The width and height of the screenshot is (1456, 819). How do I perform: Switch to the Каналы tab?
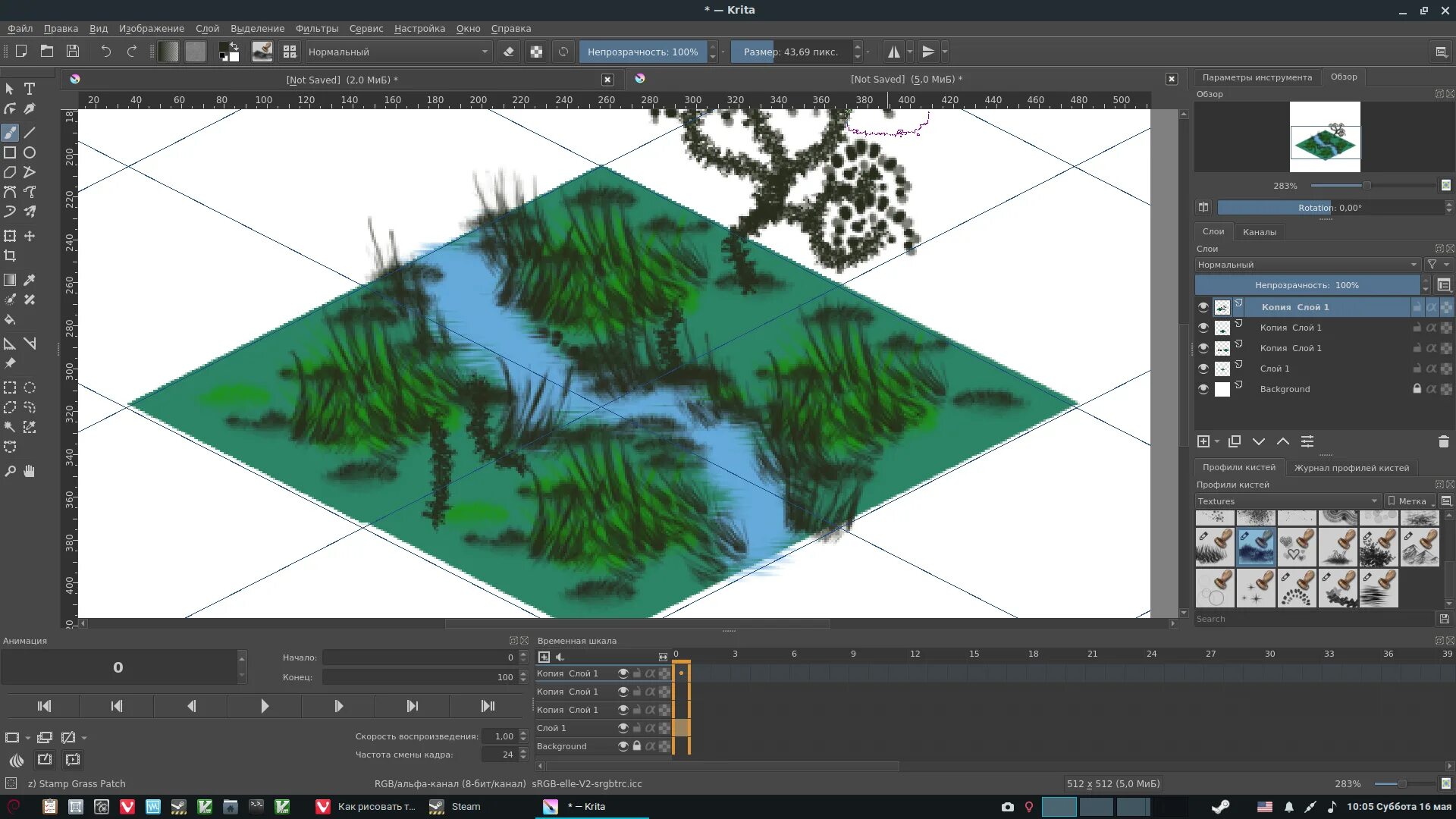click(x=1259, y=232)
